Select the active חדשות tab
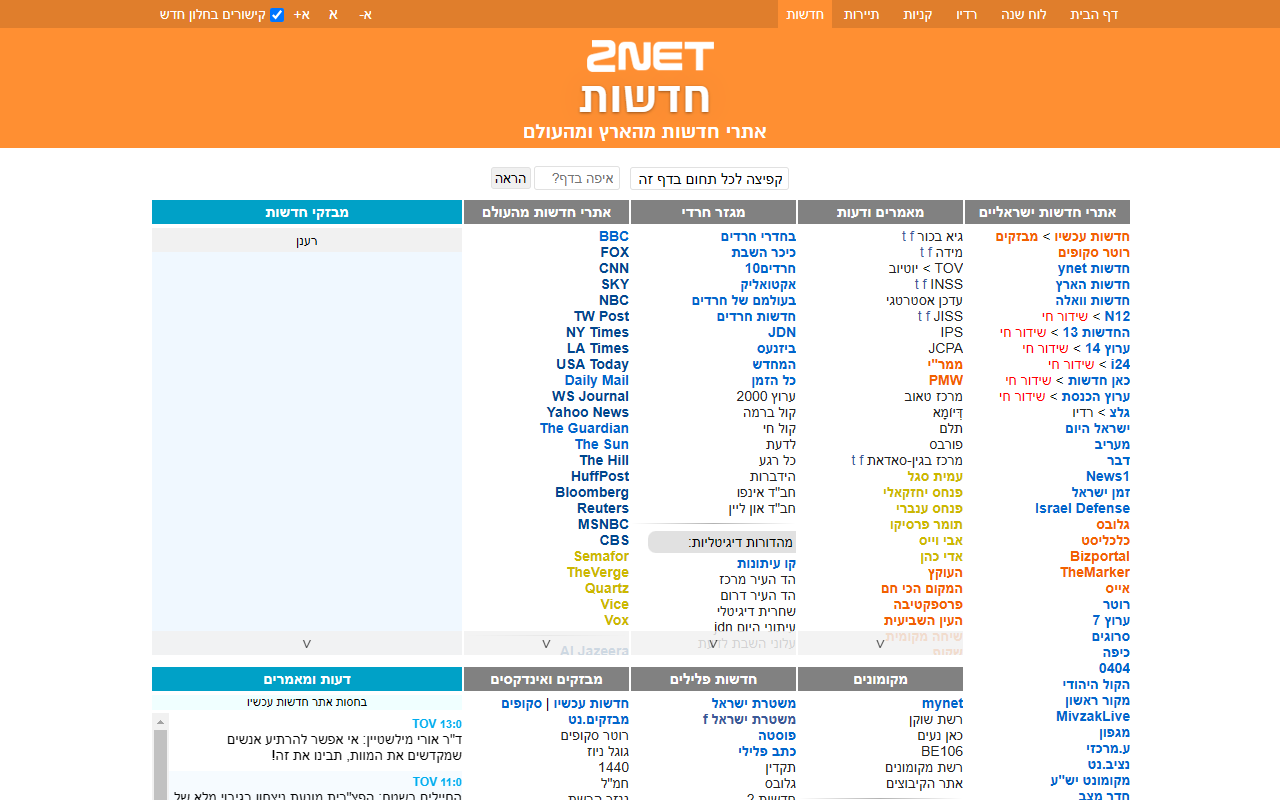The height and width of the screenshot is (800, 1280). tap(805, 15)
